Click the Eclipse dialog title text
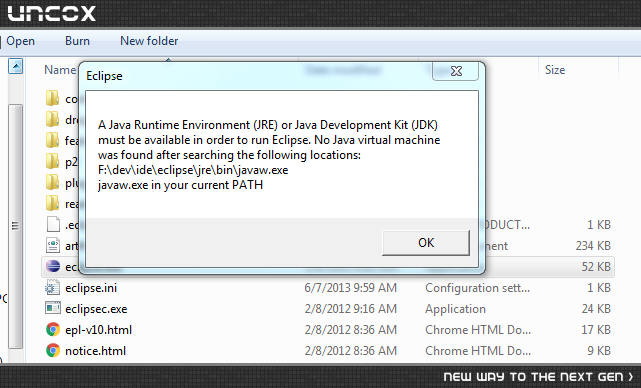Image resolution: width=641 pixels, height=388 pixels. click(x=104, y=76)
